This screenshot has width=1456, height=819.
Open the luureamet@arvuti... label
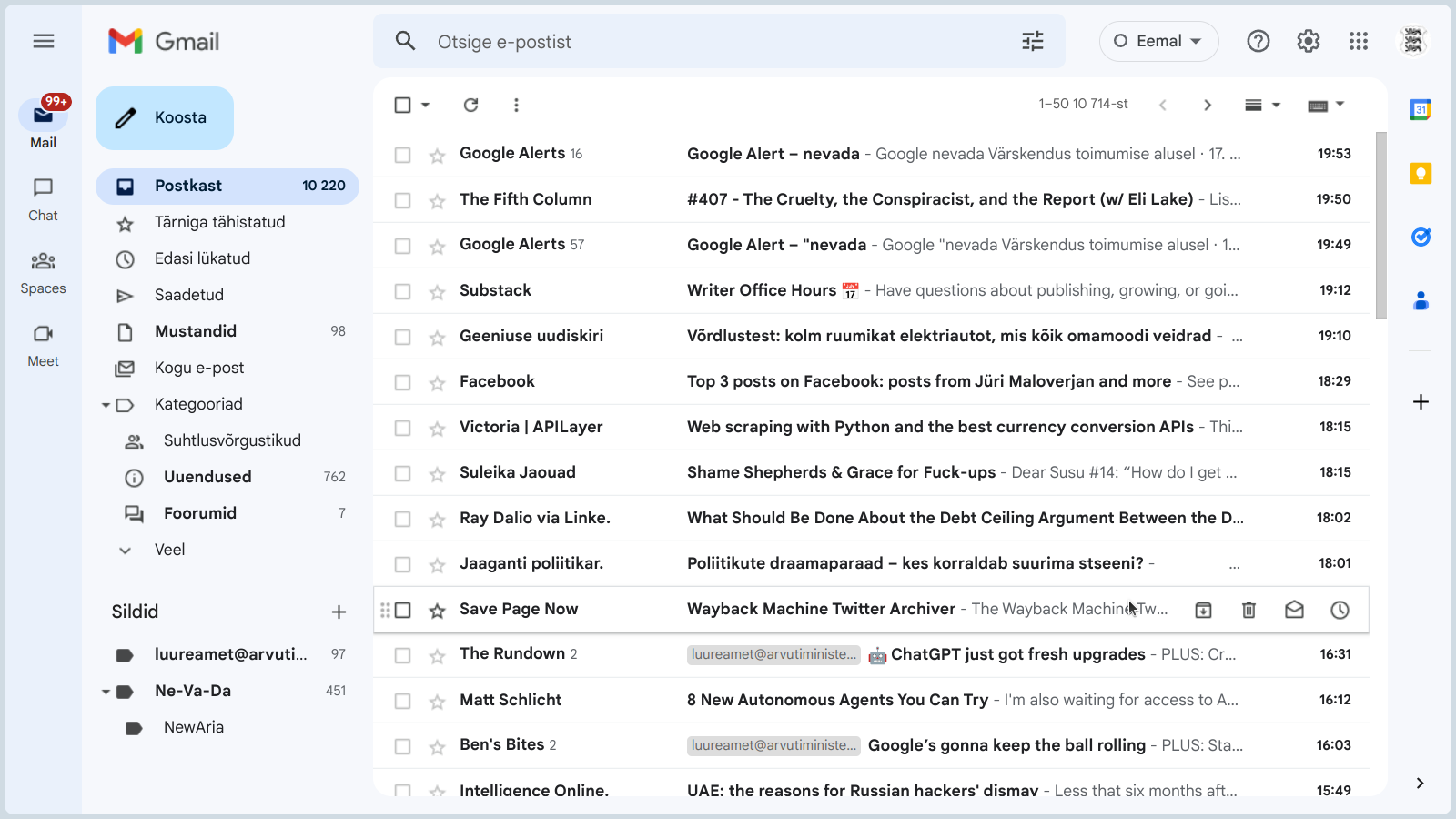point(227,654)
